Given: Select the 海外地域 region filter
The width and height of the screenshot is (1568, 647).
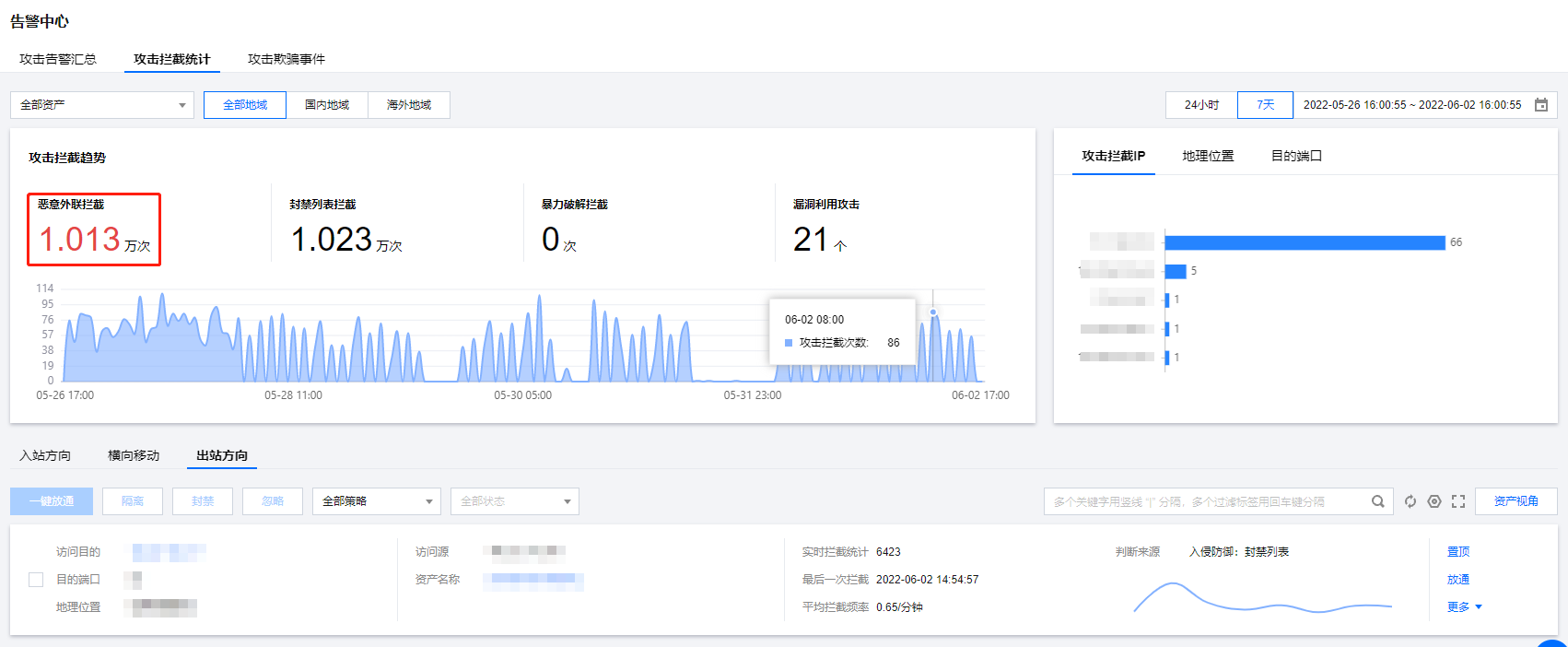Looking at the screenshot, I should [409, 105].
